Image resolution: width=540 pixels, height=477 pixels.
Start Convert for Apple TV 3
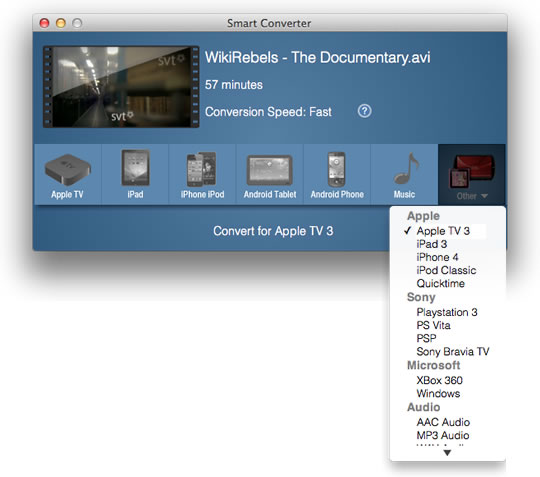click(x=273, y=231)
